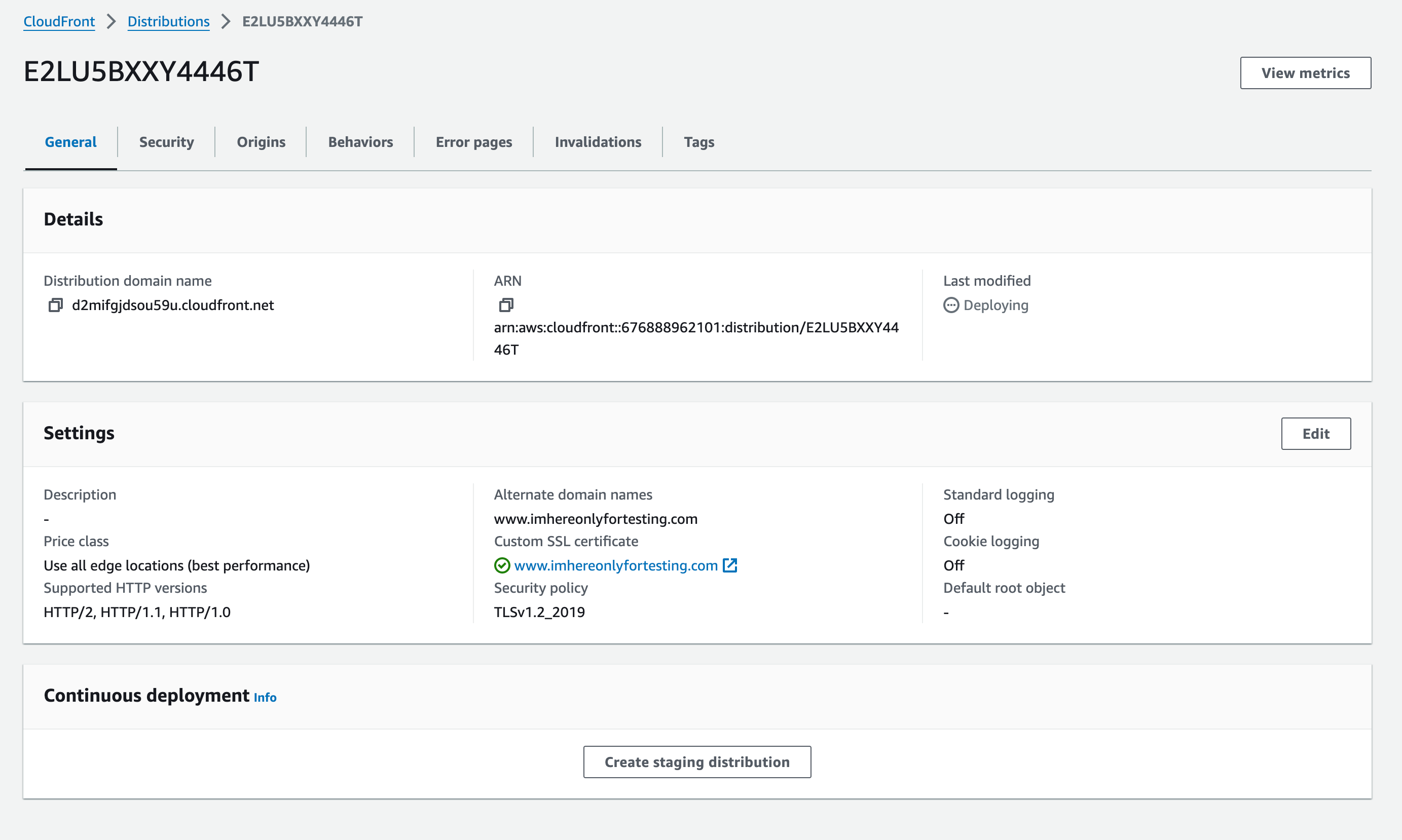Go back to Distributions breadcrumb link
Viewport: 1402px width, 840px height.
[x=168, y=21]
